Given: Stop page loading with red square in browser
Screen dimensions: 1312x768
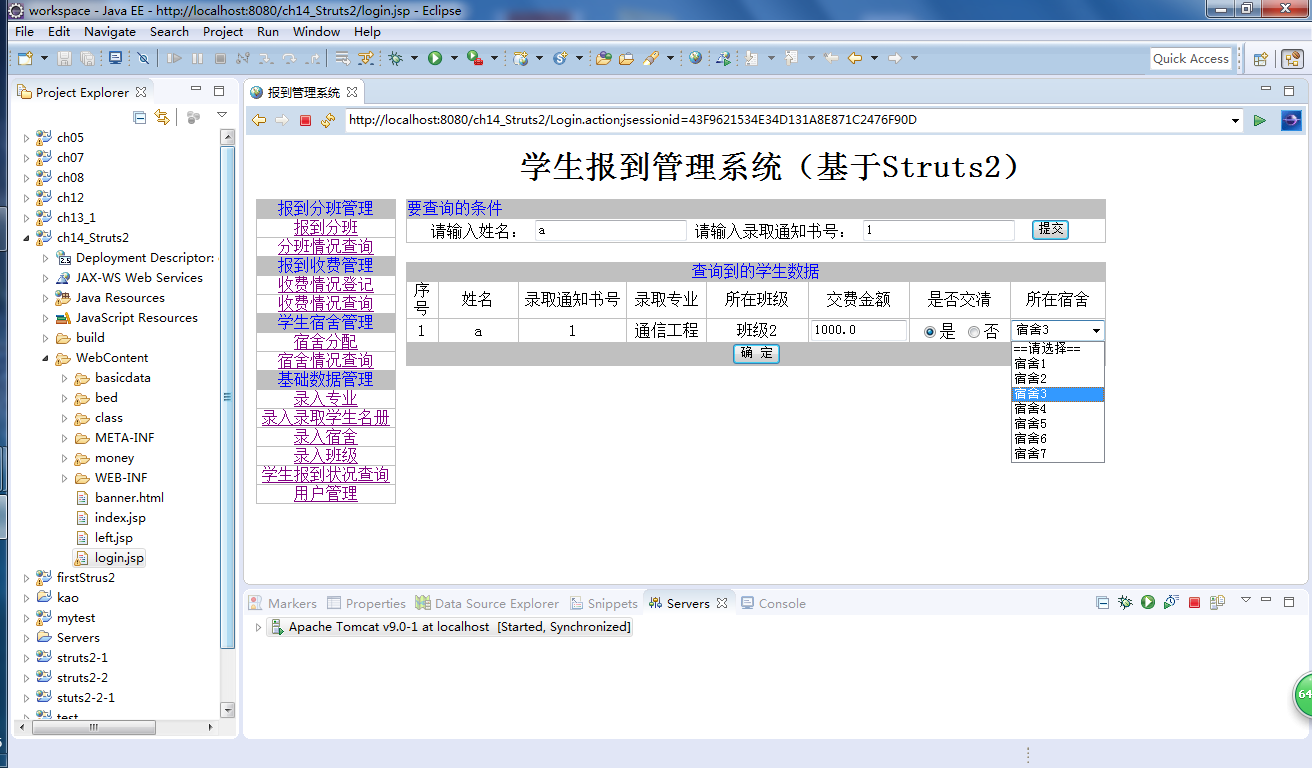Looking at the screenshot, I should pos(306,120).
